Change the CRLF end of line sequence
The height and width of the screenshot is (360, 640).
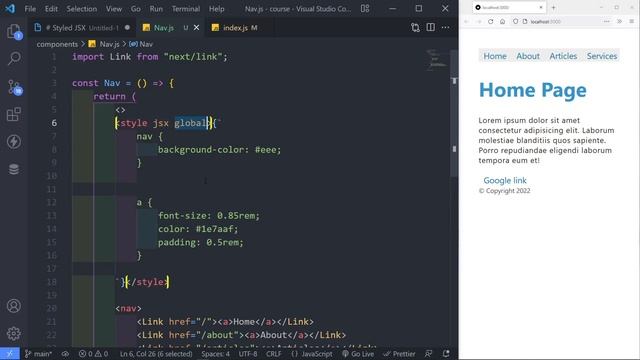(273, 354)
